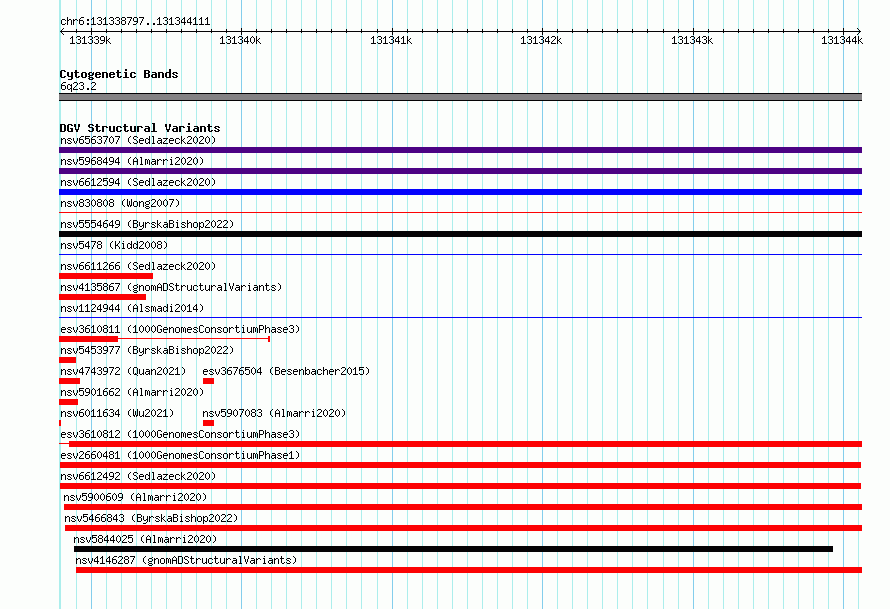Click the 131343k ruler mark

692,40
